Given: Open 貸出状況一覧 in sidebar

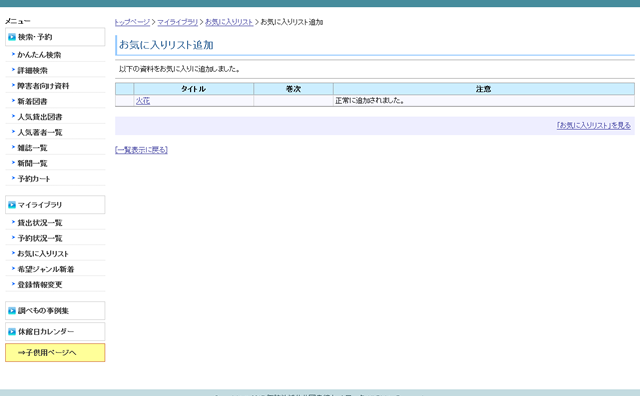Looking at the screenshot, I should click(x=40, y=222).
